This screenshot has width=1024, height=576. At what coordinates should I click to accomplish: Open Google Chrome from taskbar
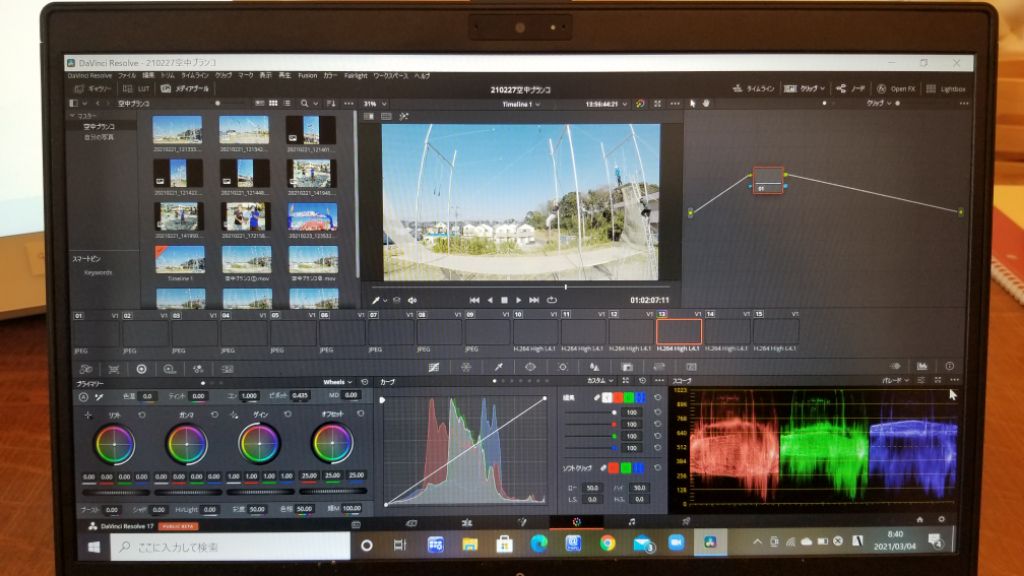click(607, 544)
